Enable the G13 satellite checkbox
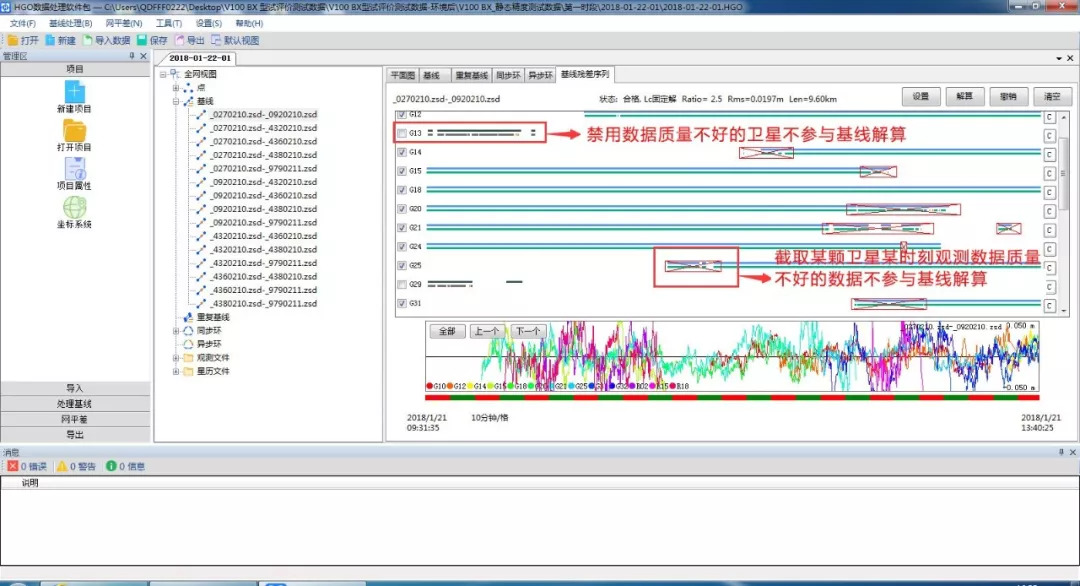1080x586 pixels. pyautogui.click(x=402, y=133)
